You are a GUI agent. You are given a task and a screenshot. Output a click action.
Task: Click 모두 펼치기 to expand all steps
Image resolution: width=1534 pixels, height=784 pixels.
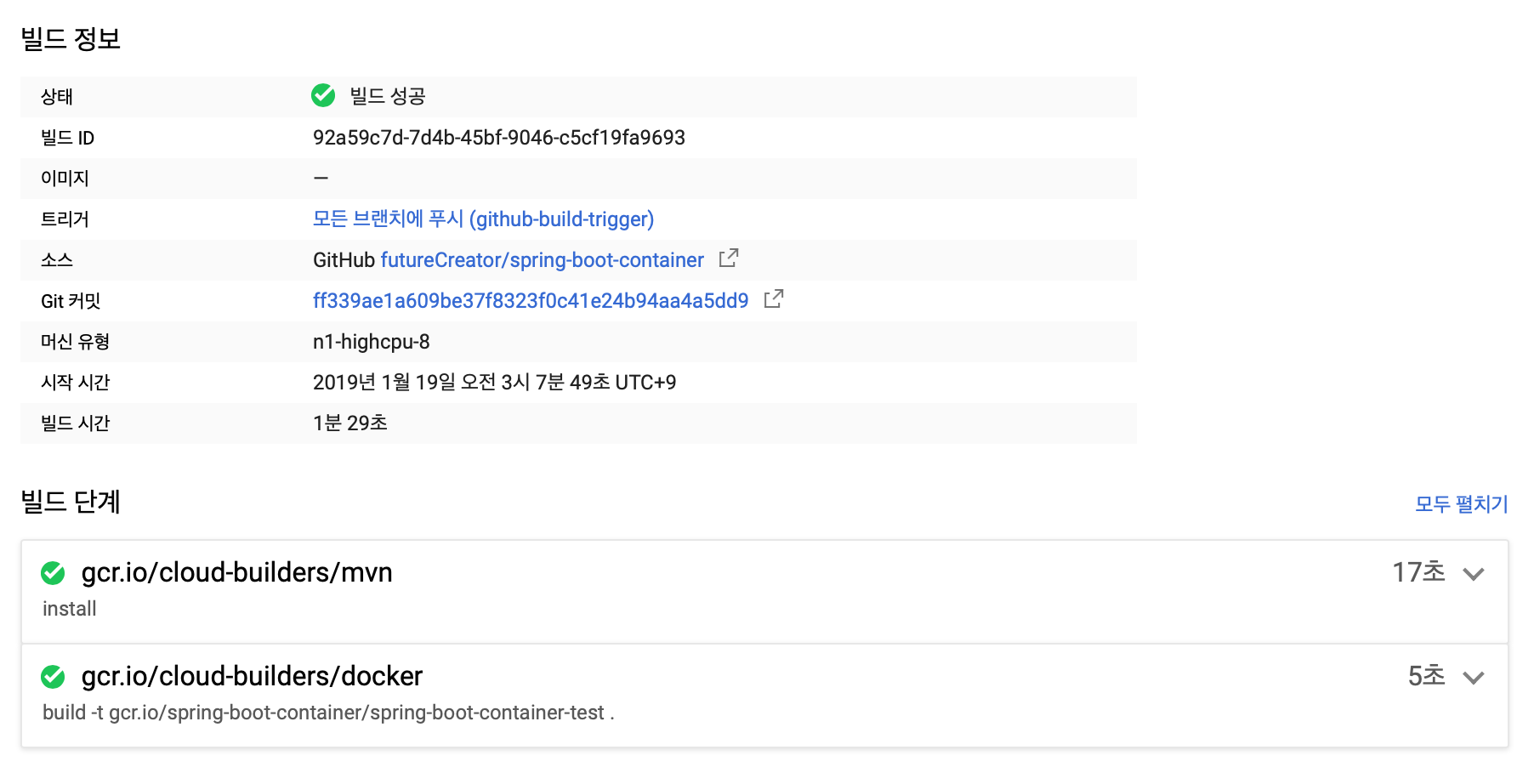point(1460,504)
